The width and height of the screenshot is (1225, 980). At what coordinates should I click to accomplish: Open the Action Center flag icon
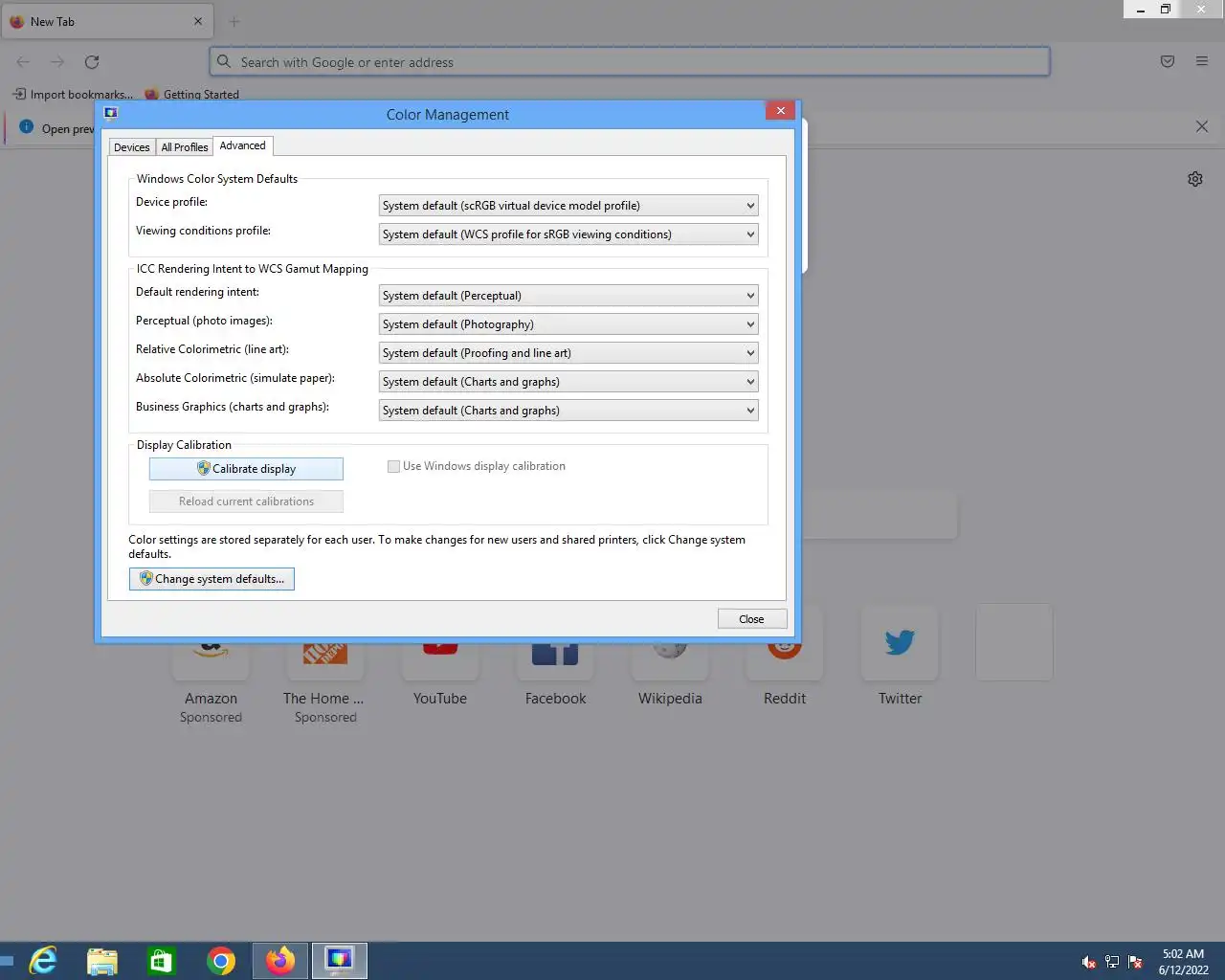1135,962
